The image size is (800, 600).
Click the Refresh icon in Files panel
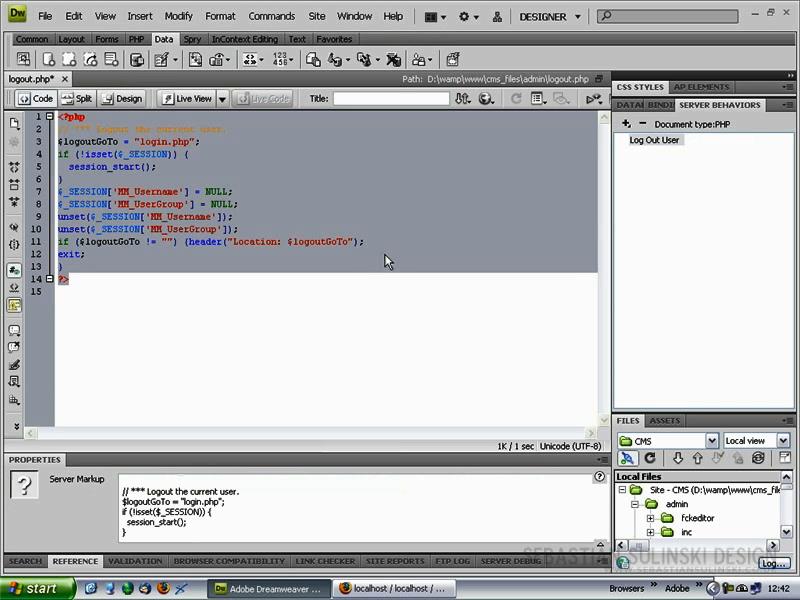(x=649, y=458)
